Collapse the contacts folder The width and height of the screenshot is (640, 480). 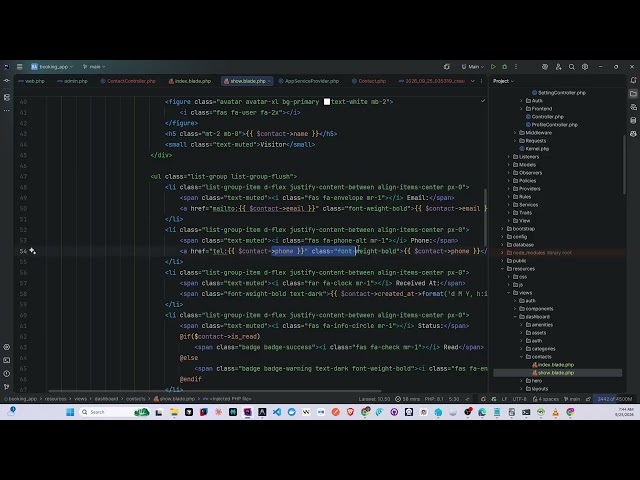tap(521, 356)
